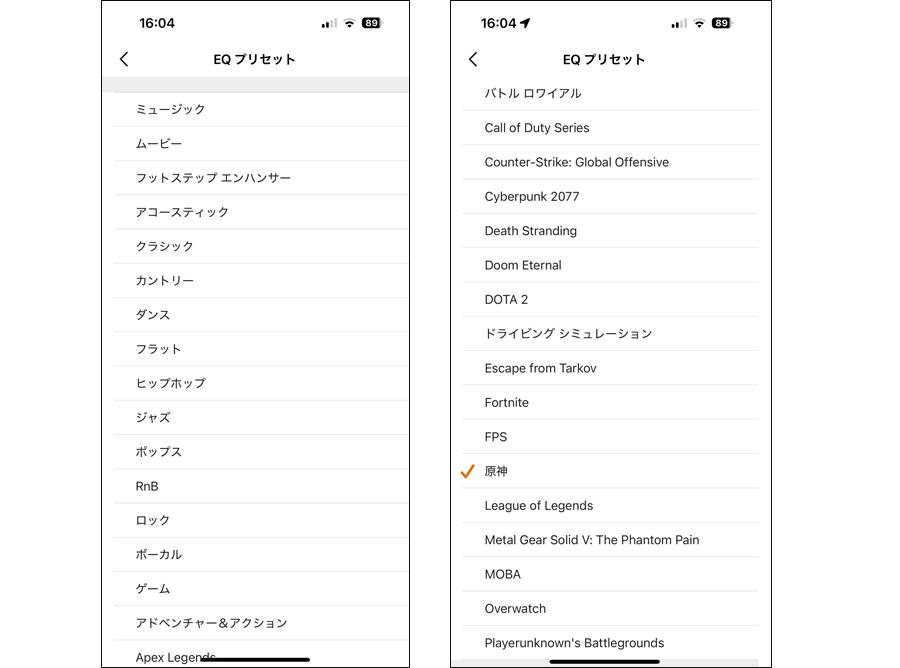
Task: Tap back arrow on left EQ screen
Action: (x=124, y=59)
